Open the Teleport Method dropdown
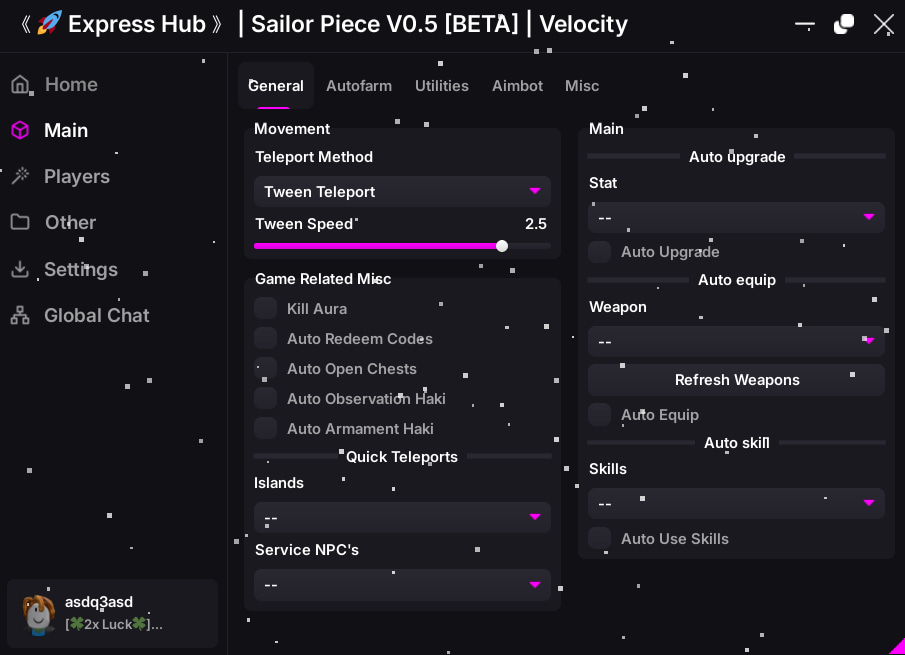 coord(402,191)
